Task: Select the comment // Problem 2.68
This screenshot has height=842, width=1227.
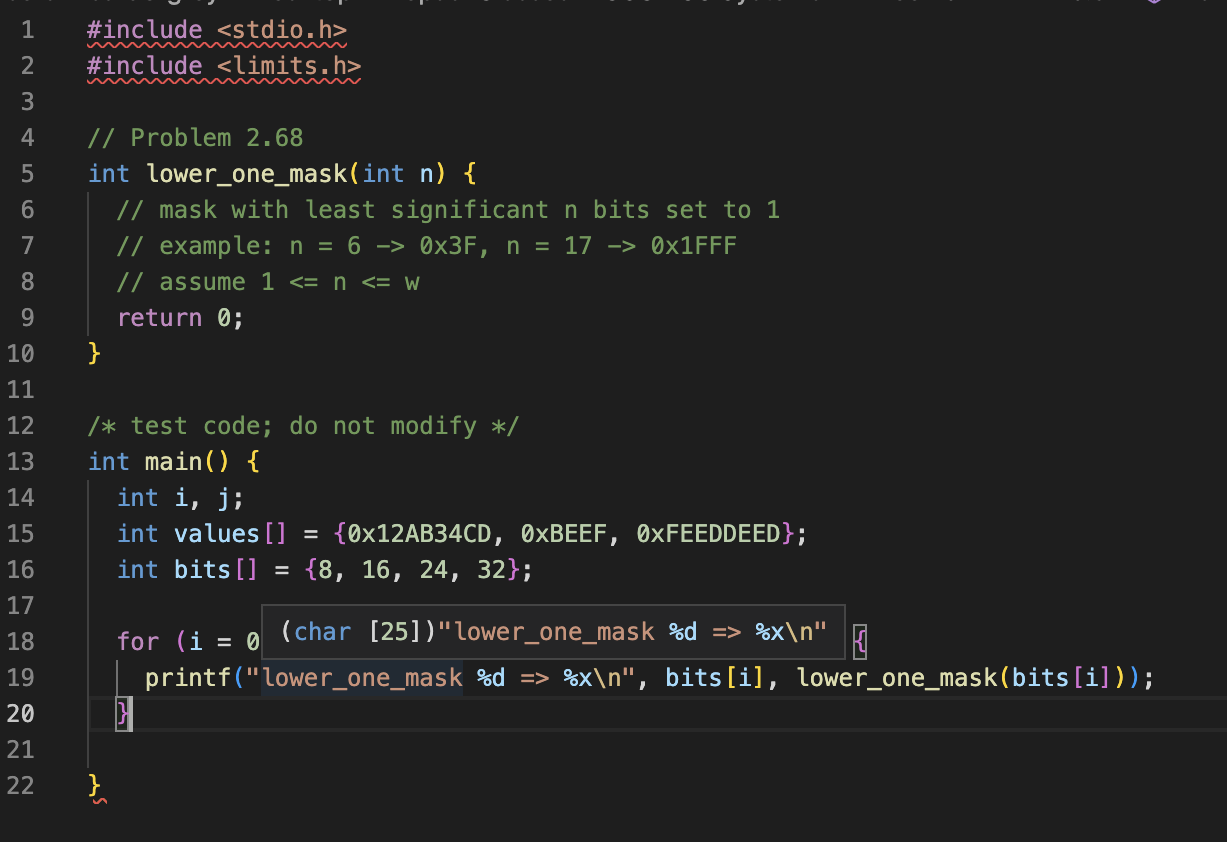Action: point(196,137)
